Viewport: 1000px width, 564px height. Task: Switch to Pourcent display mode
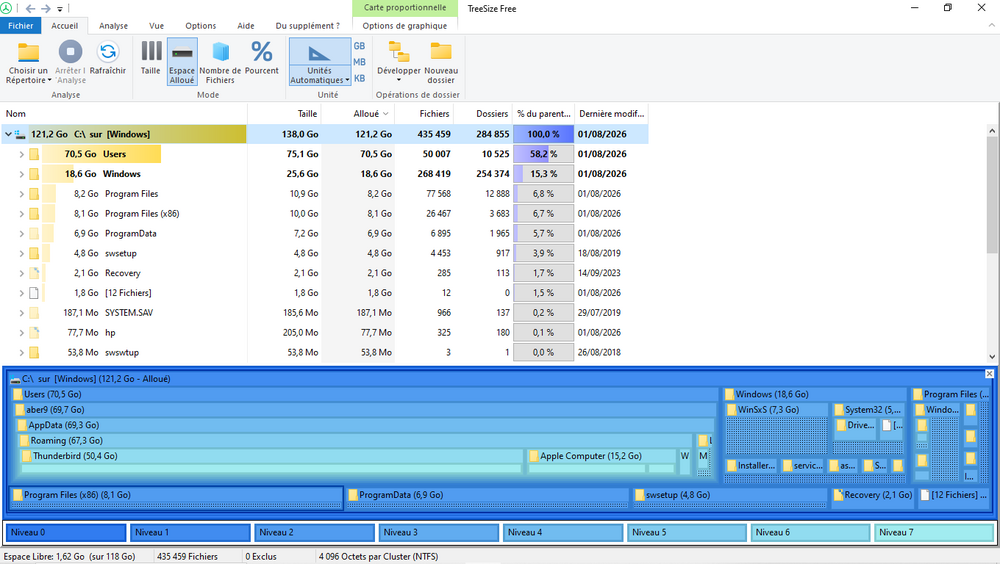click(261, 58)
